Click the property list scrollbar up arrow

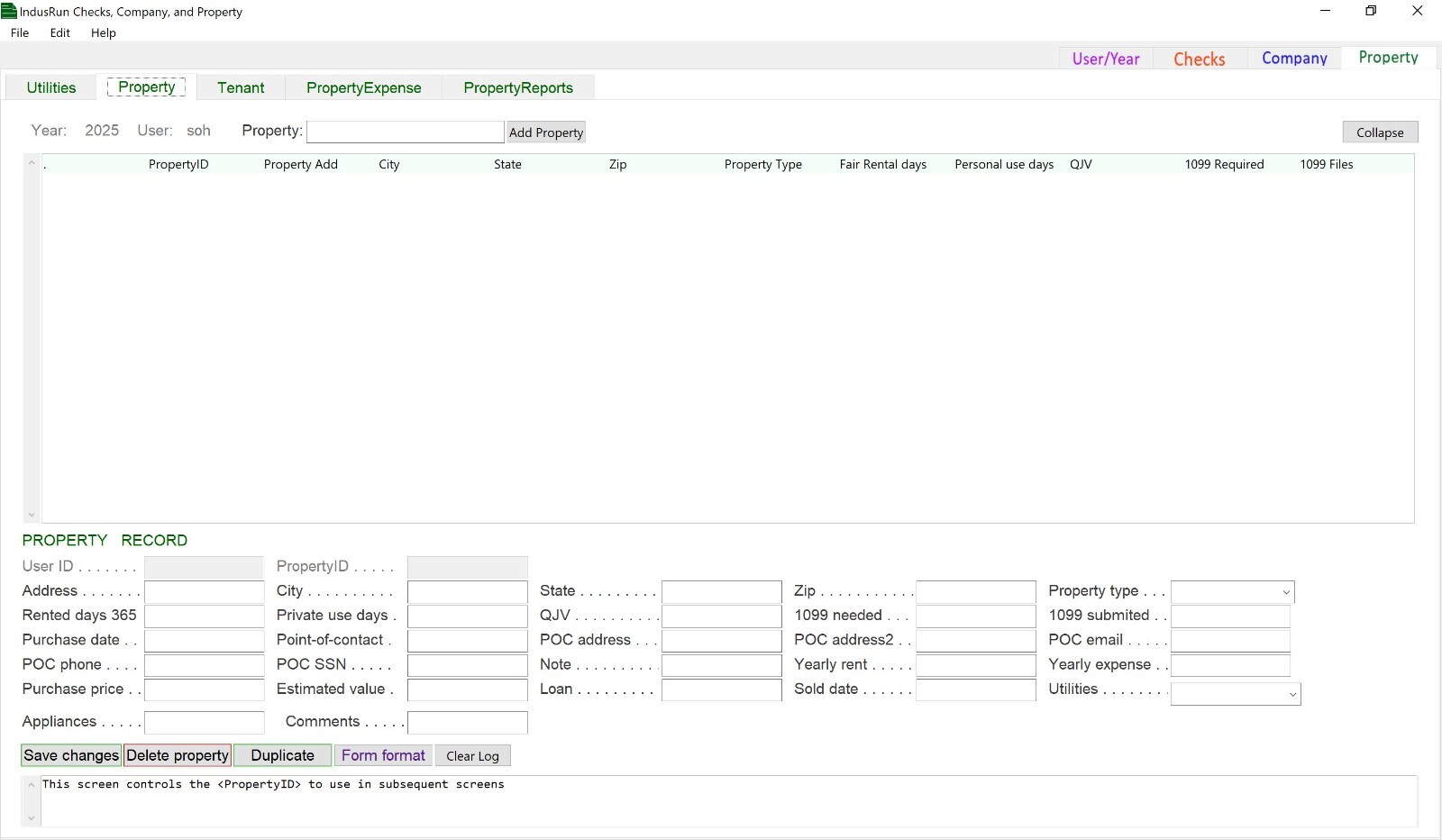[x=32, y=163]
